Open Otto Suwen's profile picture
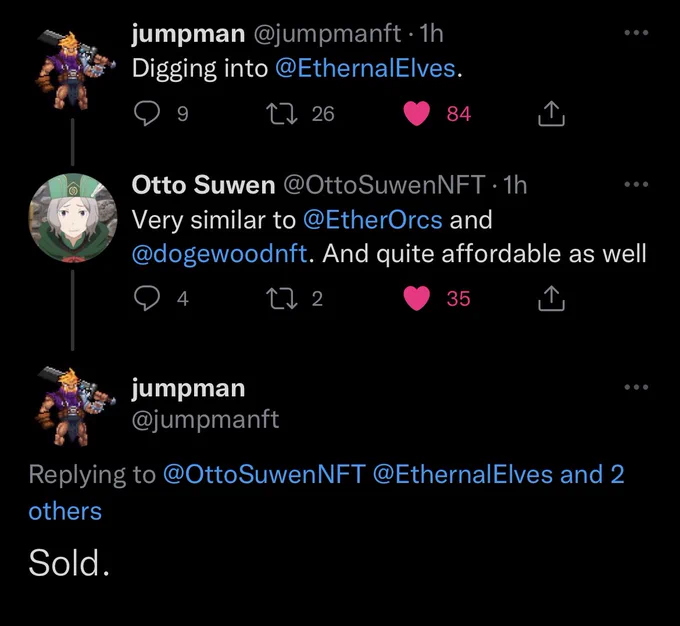680x626 pixels. coord(73,218)
